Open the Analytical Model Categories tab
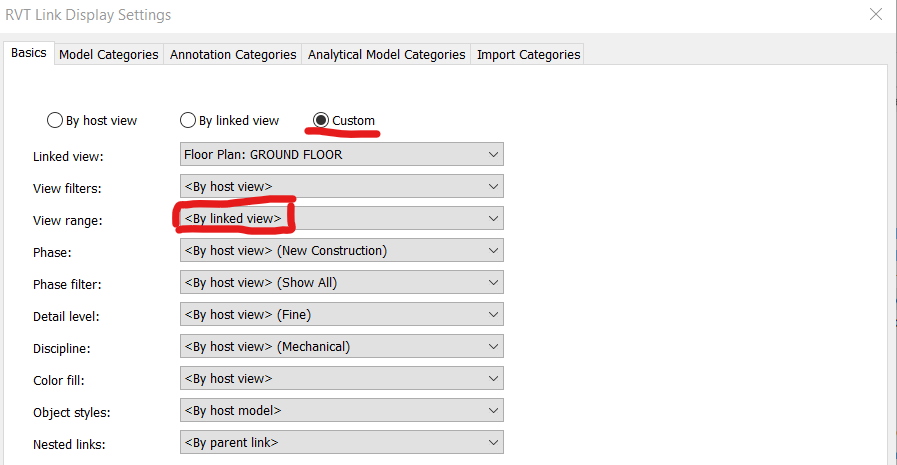 (x=386, y=54)
